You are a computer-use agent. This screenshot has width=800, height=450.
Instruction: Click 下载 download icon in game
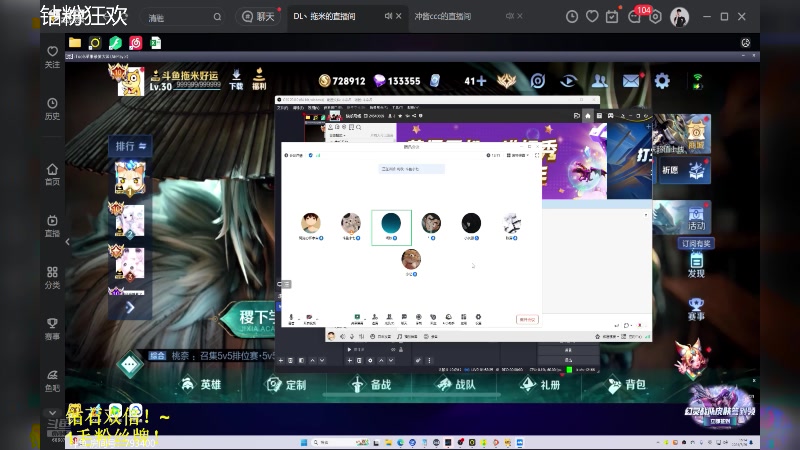coord(236,80)
